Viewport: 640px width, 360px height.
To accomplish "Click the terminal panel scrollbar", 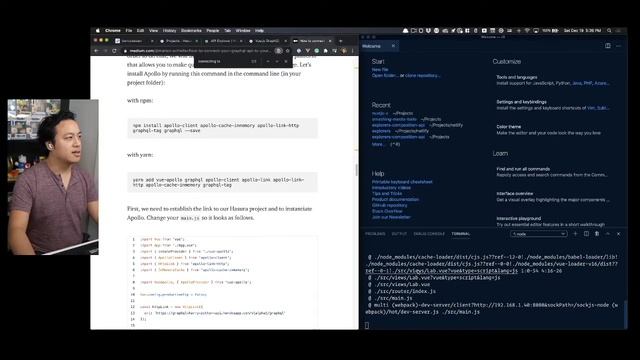I will point(625,314).
